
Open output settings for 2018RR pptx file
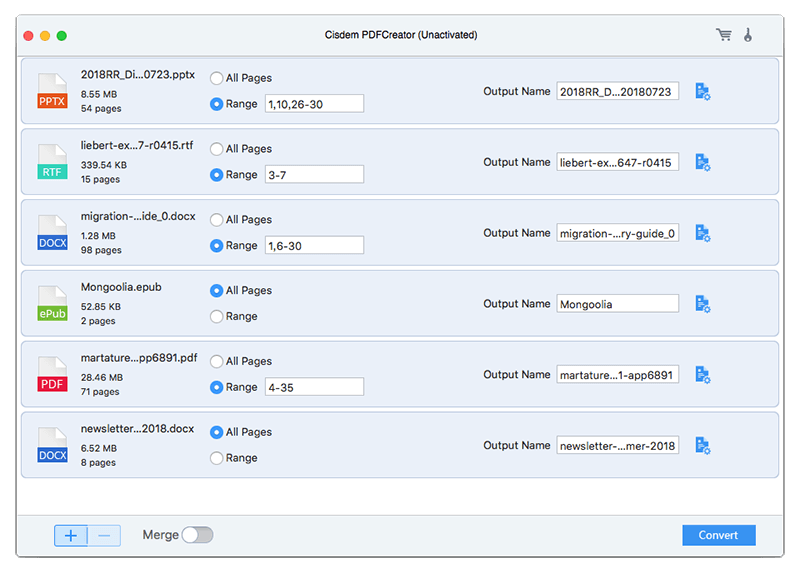point(703,92)
